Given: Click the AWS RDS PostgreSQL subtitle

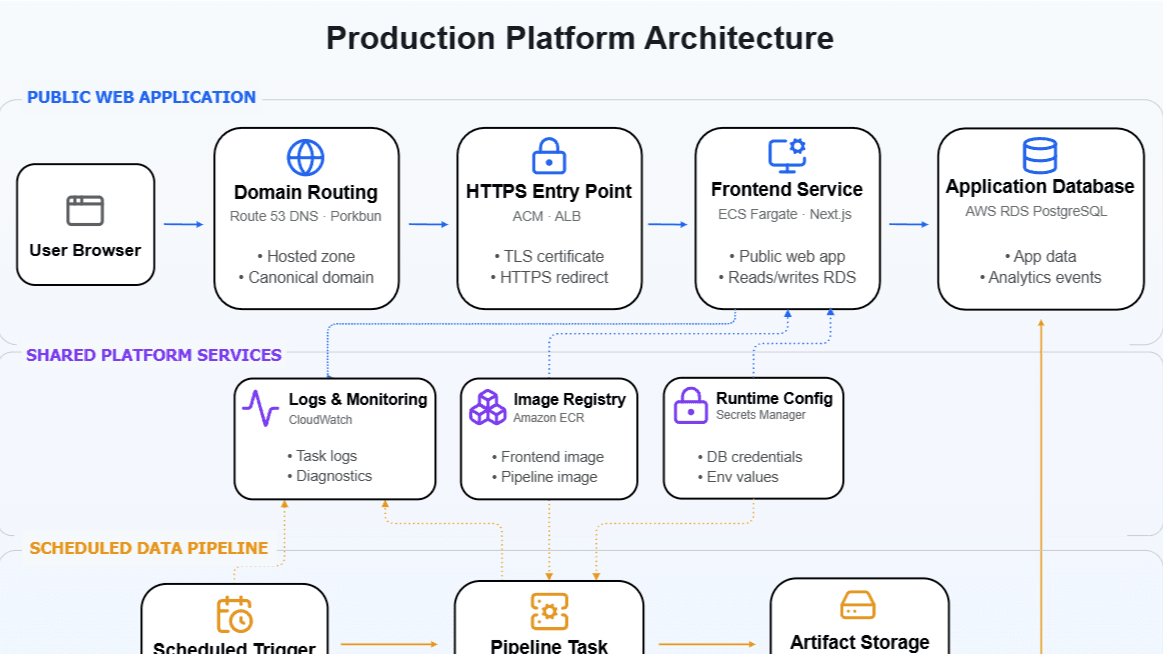Looking at the screenshot, I should pos(1036,211).
